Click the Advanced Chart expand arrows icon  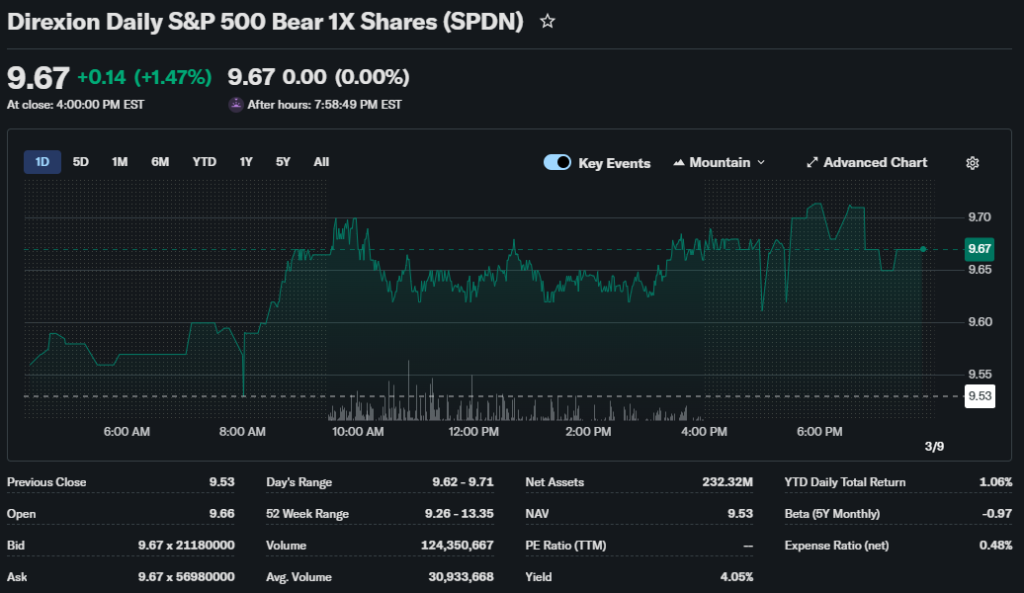tap(812, 163)
